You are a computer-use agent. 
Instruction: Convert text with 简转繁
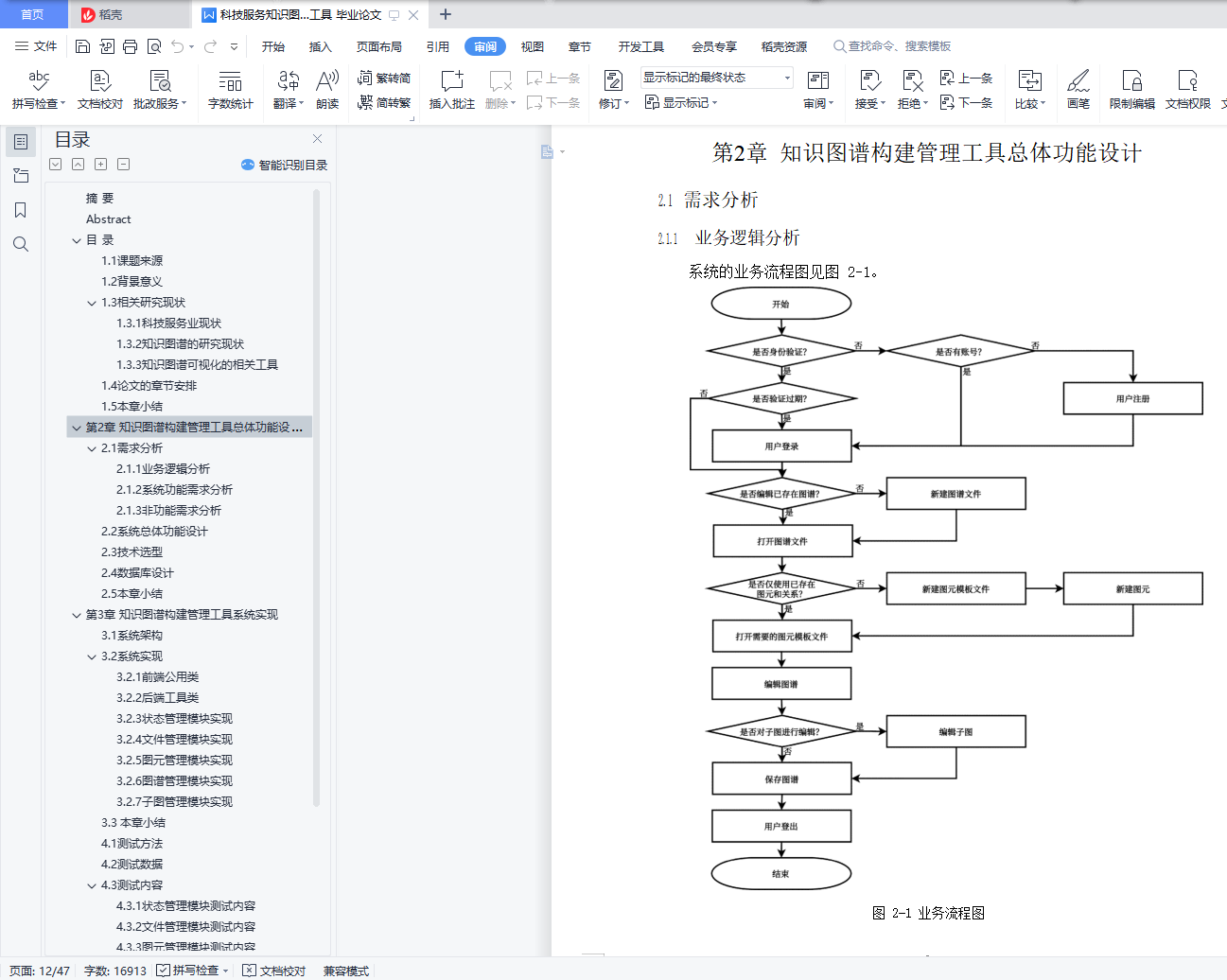(x=384, y=102)
